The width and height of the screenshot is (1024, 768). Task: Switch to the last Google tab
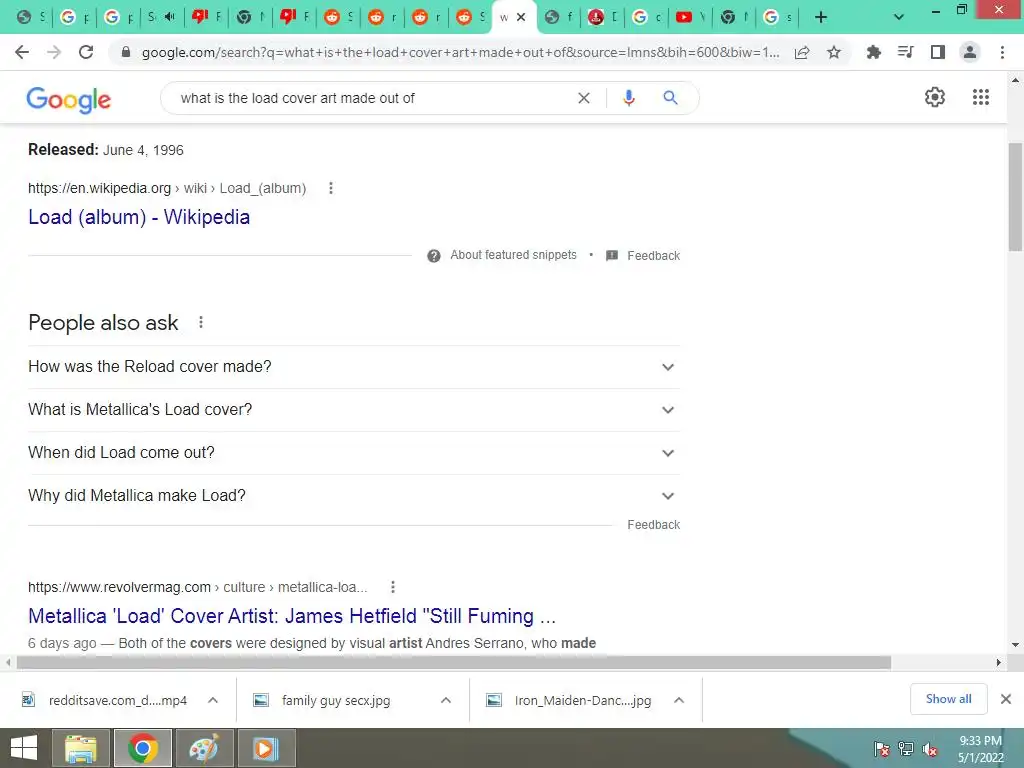click(x=777, y=17)
